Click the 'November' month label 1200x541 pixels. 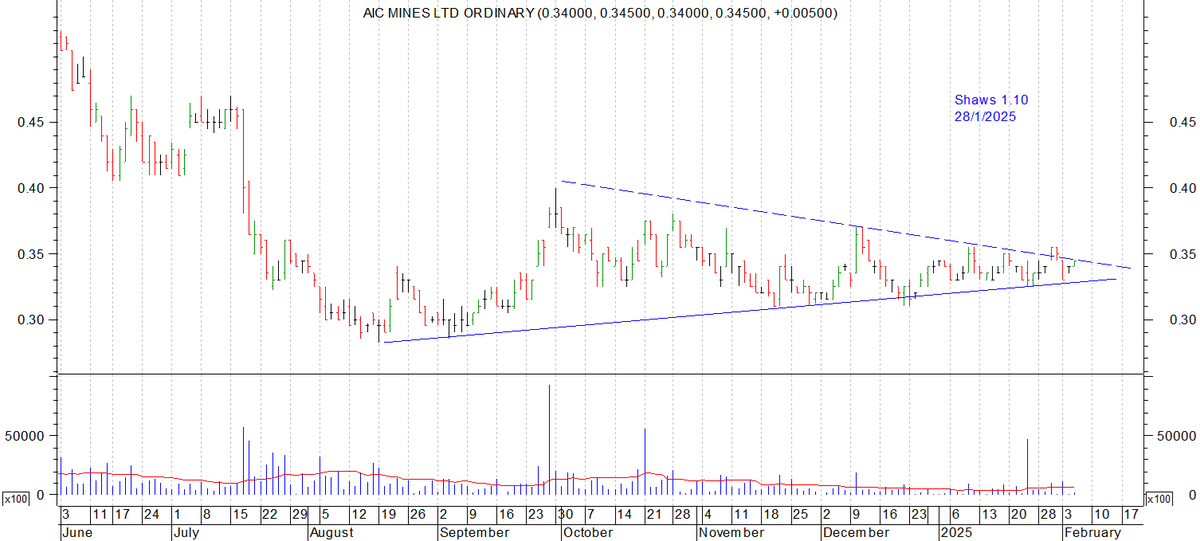pyautogui.click(x=730, y=533)
